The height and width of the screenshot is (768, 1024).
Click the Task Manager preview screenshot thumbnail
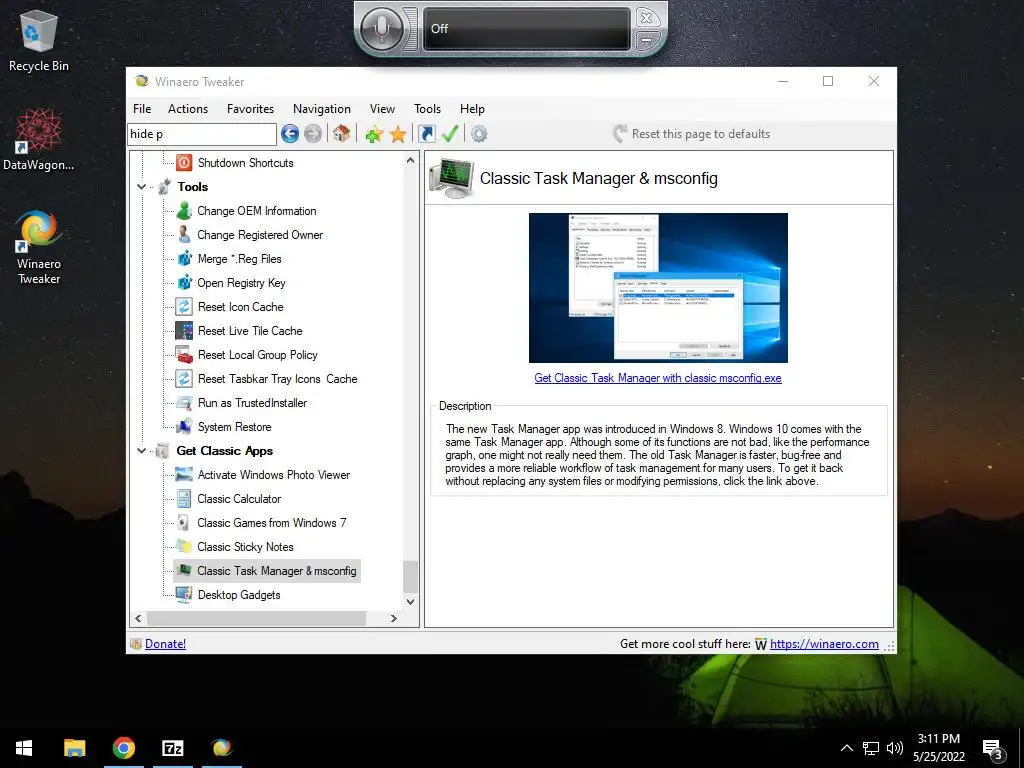pyautogui.click(x=658, y=288)
